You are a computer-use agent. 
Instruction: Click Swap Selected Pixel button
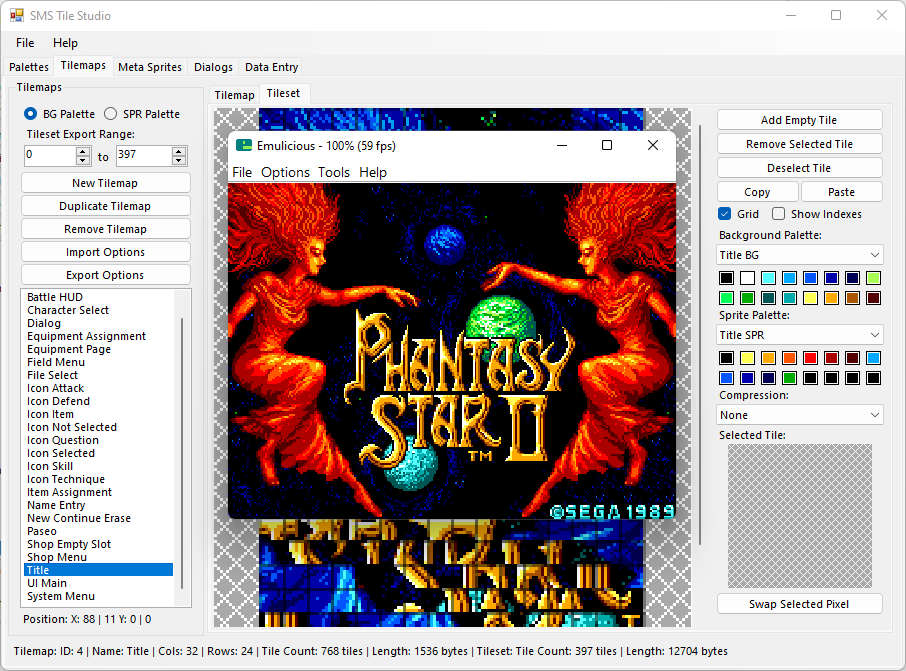[x=800, y=604]
